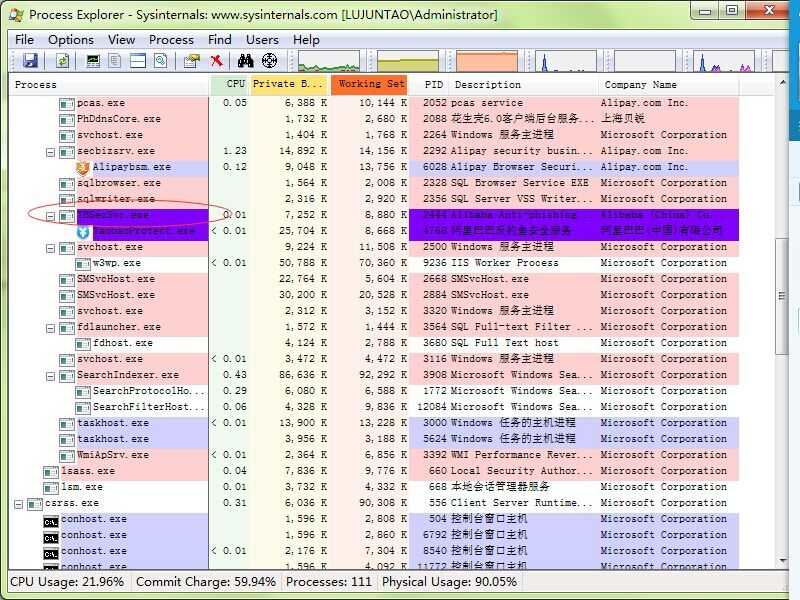Select the PhDdnsCore.exe process row
800x600 pixels.
[x=374, y=119]
